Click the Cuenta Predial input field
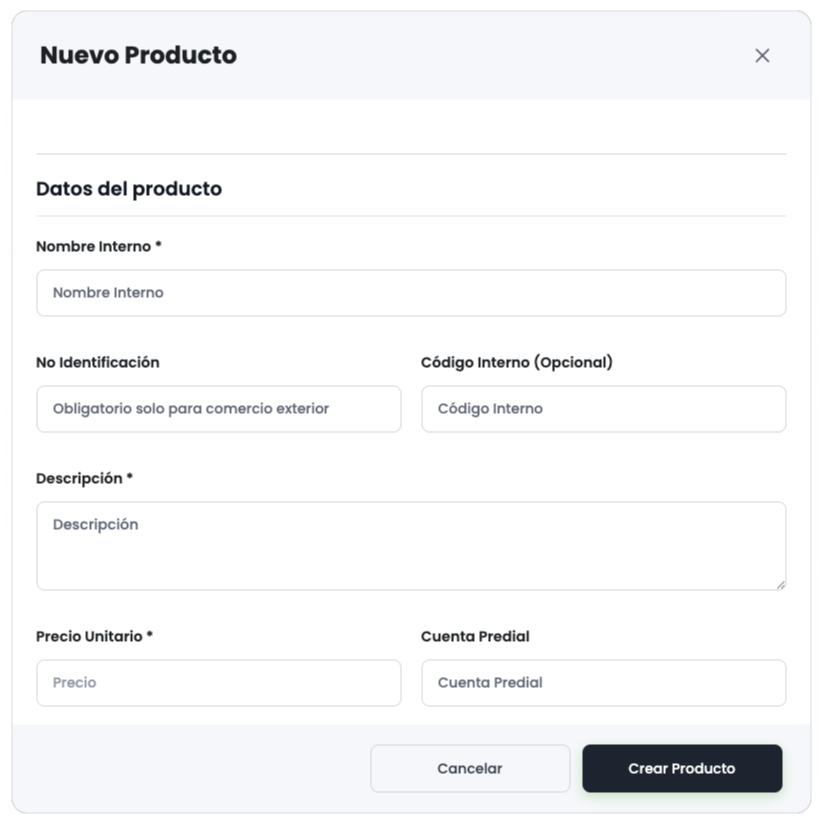 point(603,683)
